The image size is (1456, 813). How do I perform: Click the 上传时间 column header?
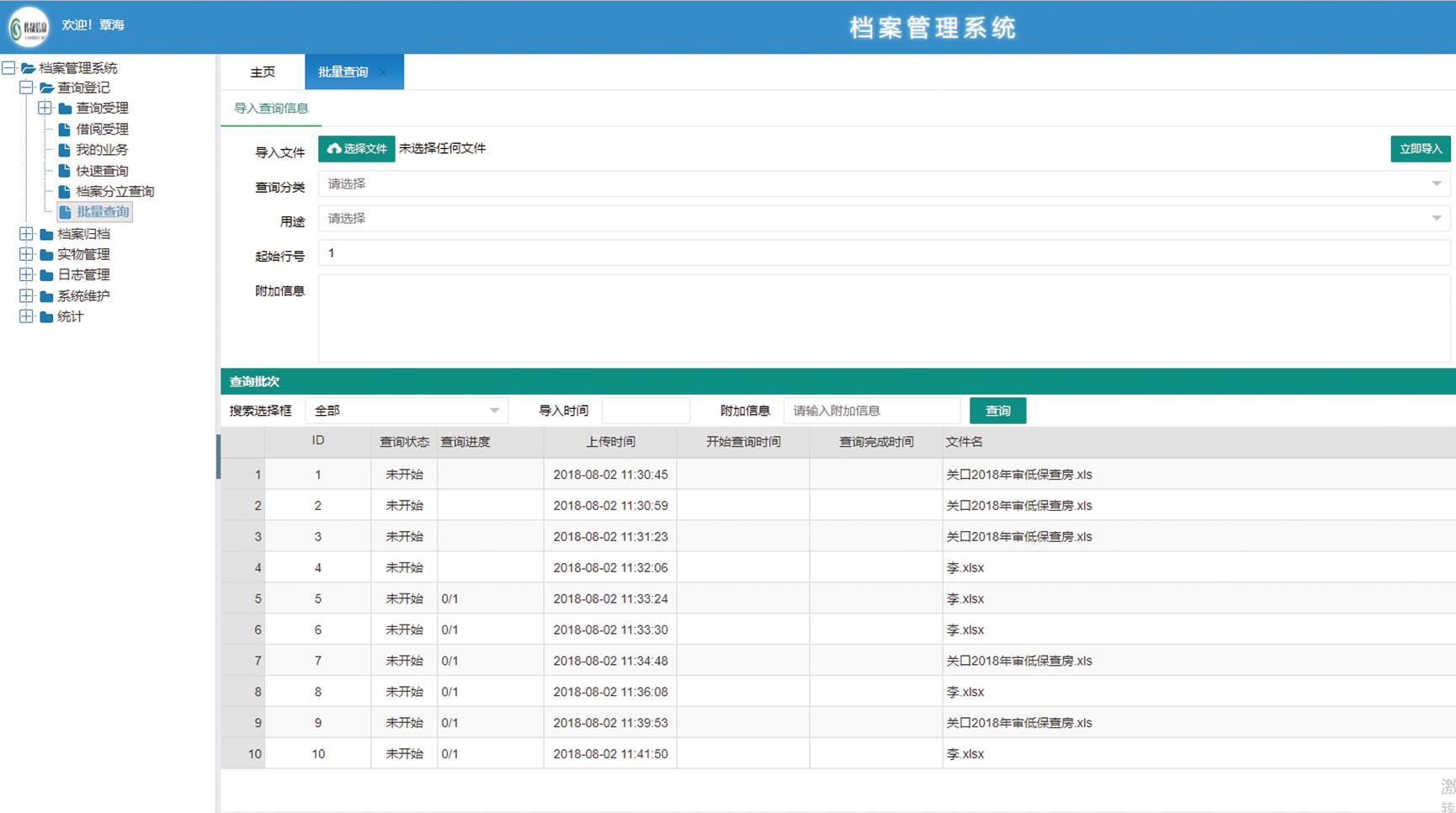click(x=610, y=442)
